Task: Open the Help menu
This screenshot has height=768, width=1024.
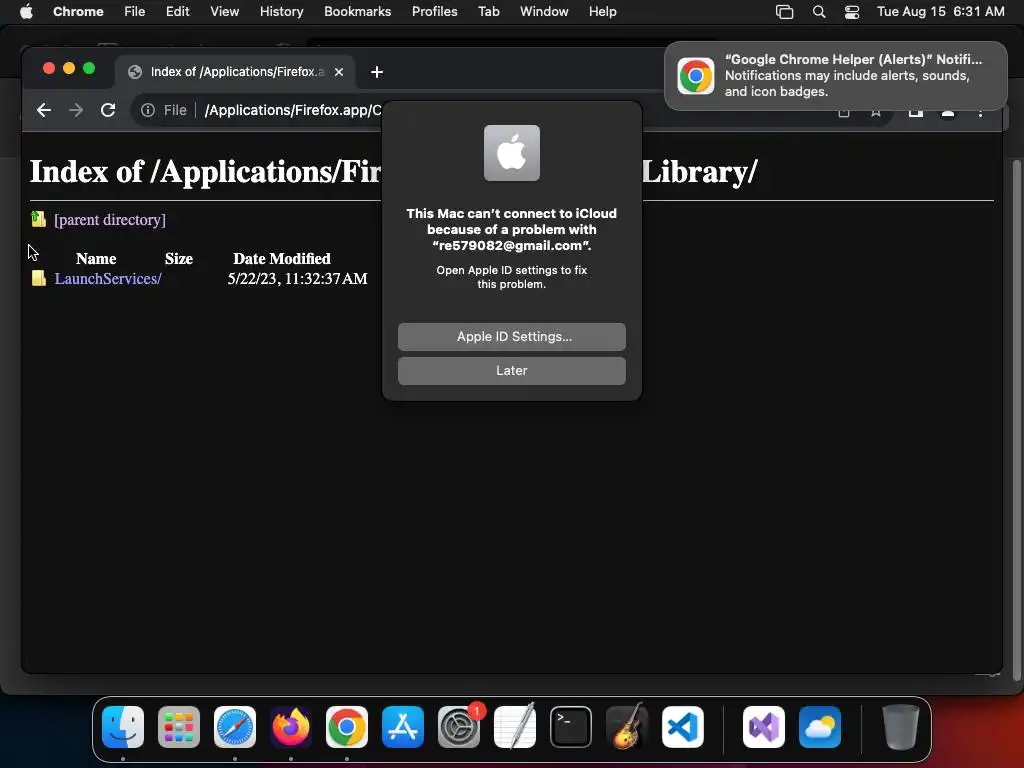Action: coord(602,11)
